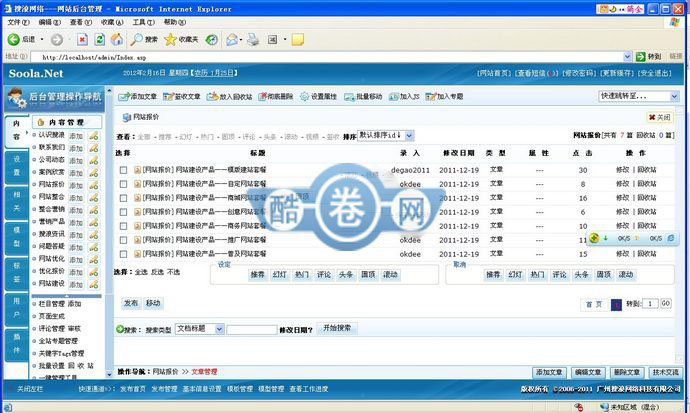Screen dimensions: 690x413
Task: Open the 帮助 menu
Action: click(x=174, y=22)
